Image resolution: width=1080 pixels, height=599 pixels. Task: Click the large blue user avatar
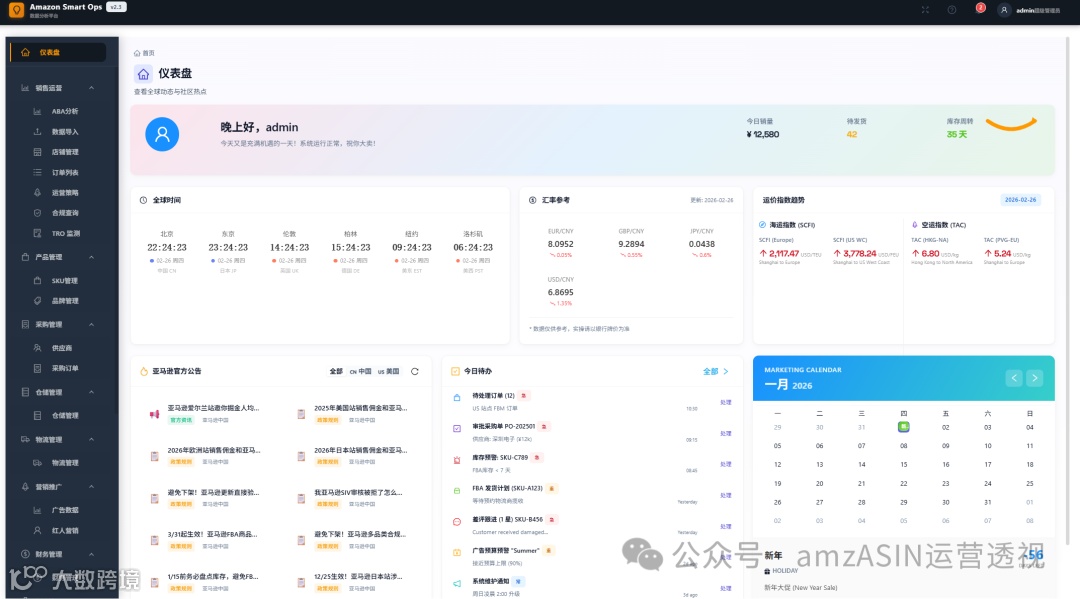tap(162, 134)
